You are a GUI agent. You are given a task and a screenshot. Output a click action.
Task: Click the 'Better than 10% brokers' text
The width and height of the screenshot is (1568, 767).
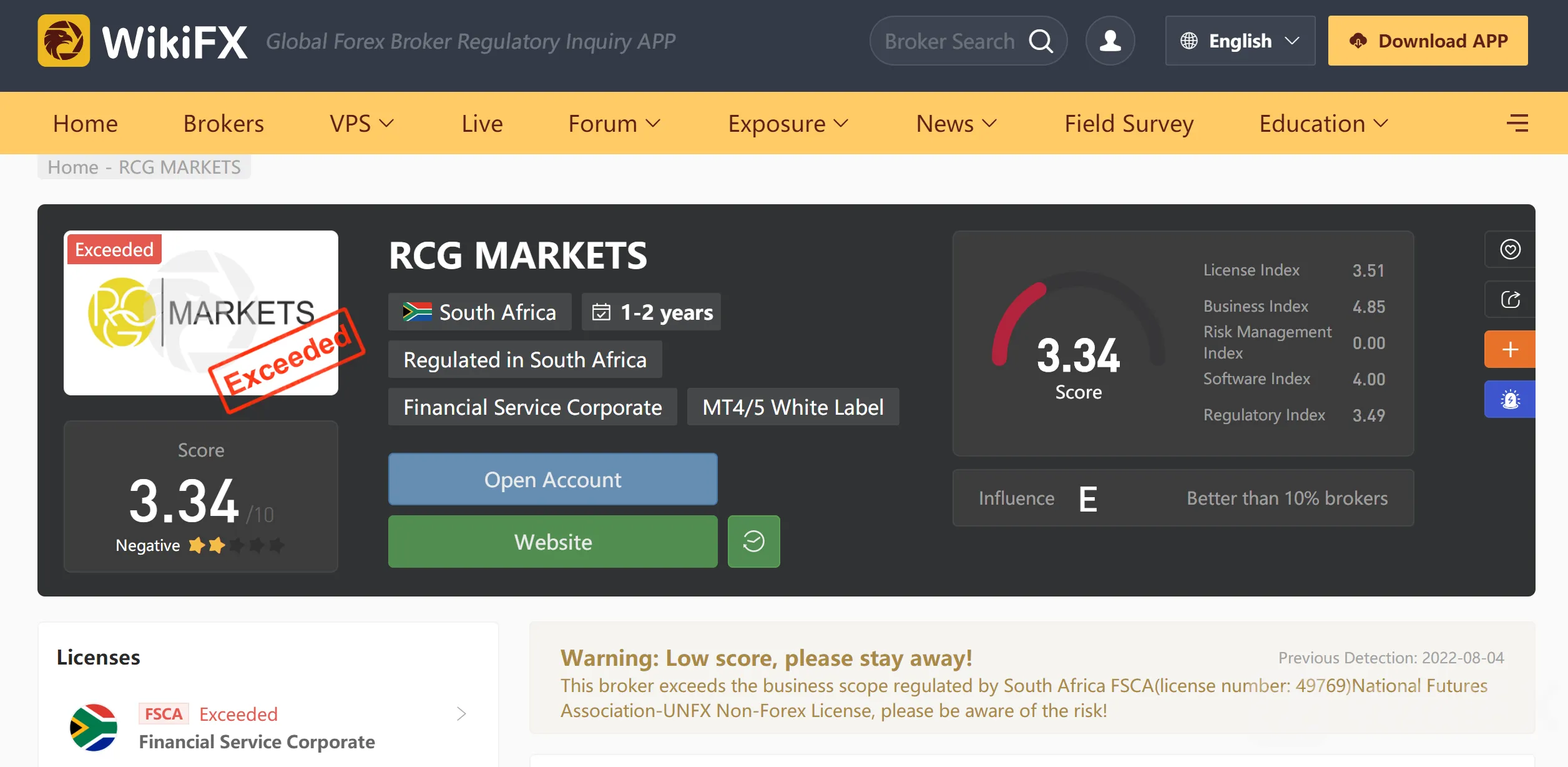click(x=1287, y=498)
